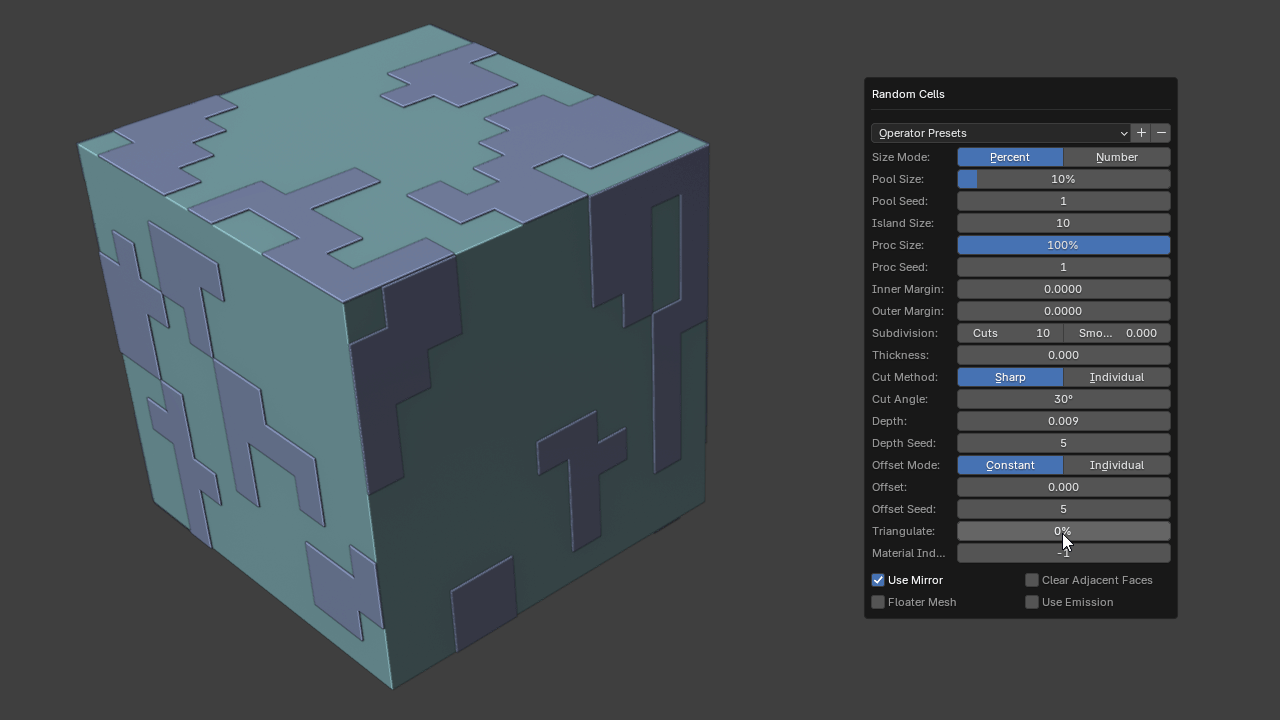Click the Depth value field
This screenshot has width=1280, height=720.
(1063, 421)
